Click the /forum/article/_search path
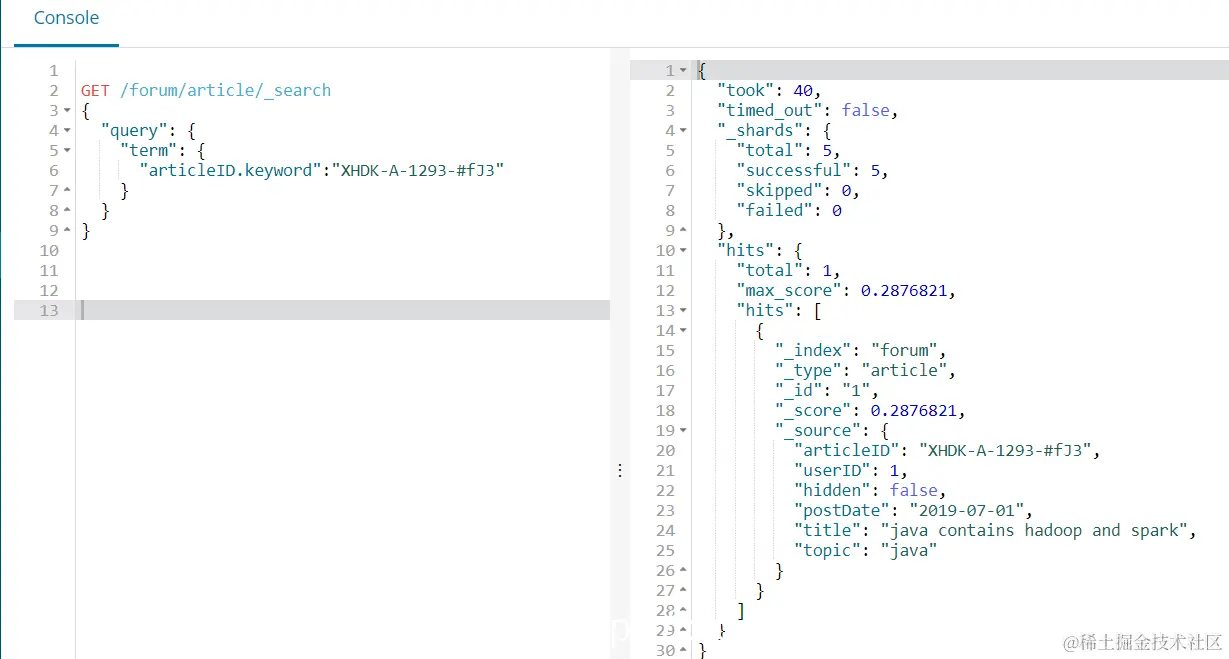Image resolution: width=1229 pixels, height=659 pixels. tap(225, 90)
